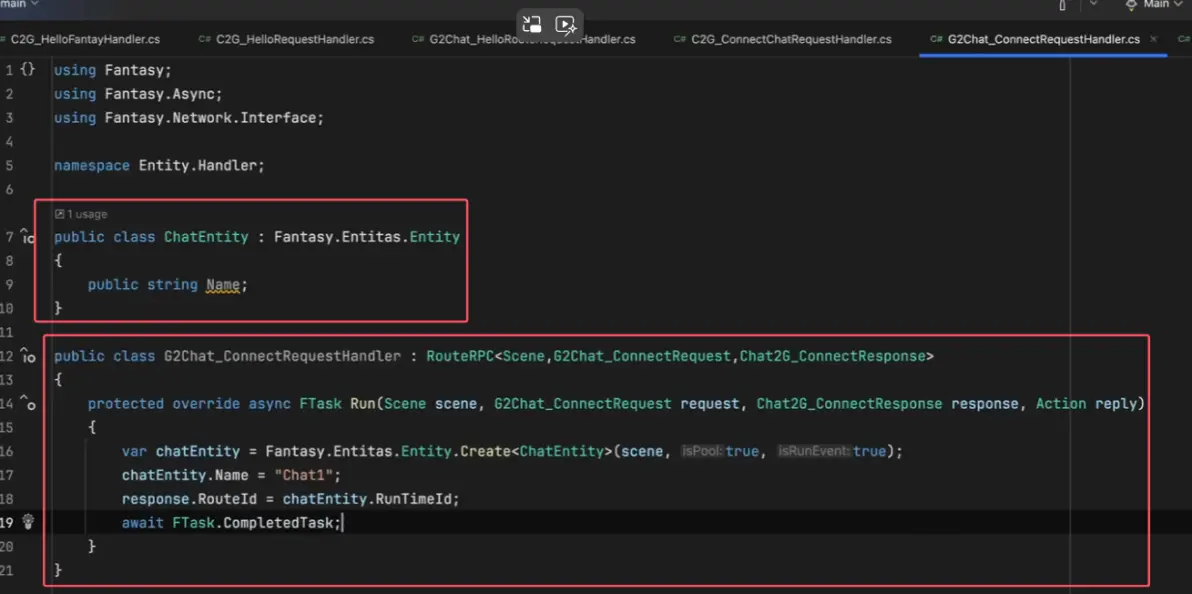Click the gutter marker beside G2Chat_ConnectRequestHandler class declaration

[x=28, y=356]
